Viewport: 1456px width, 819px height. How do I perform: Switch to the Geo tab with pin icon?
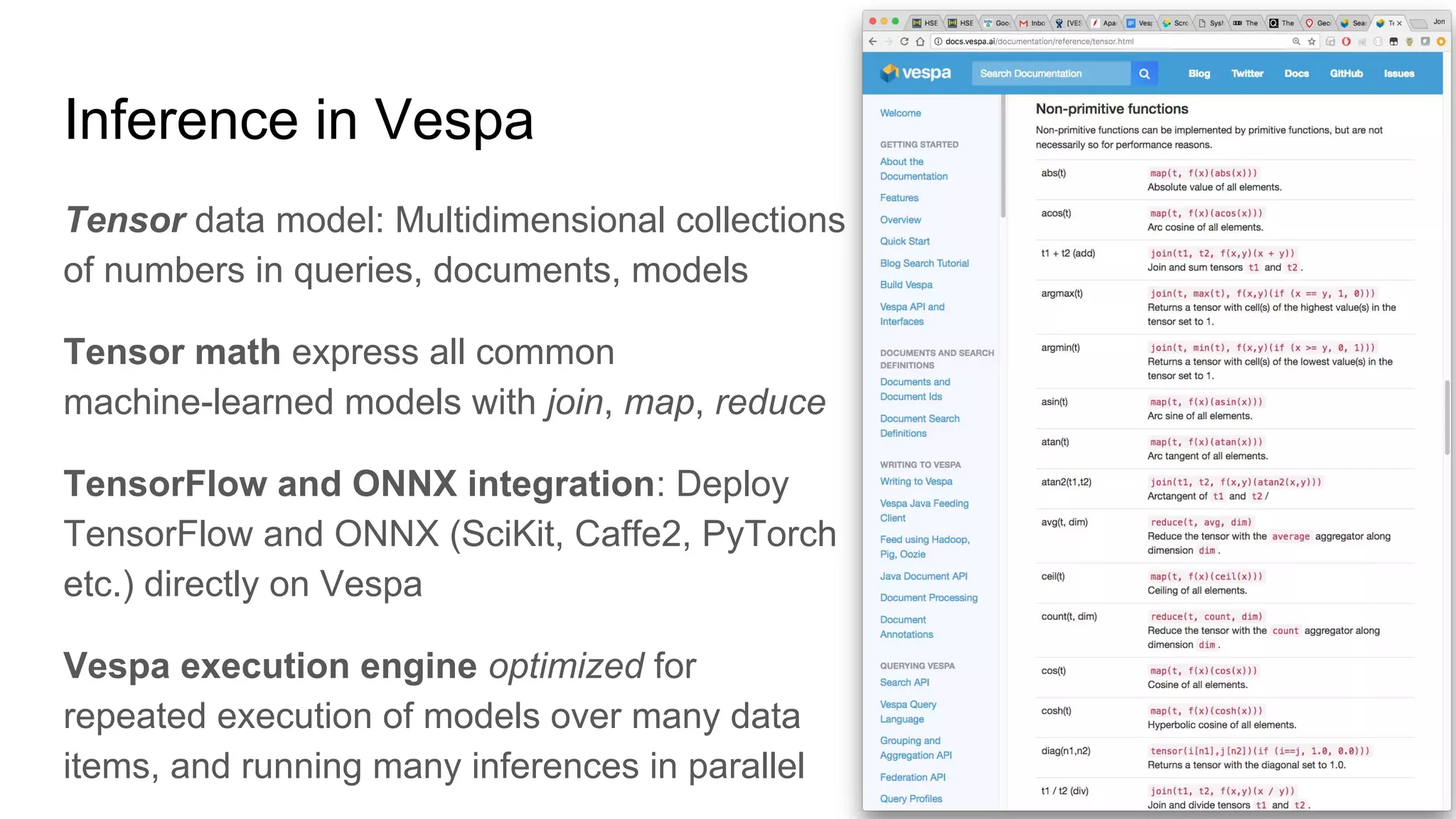pyautogui.click(x=1318, y=23)
